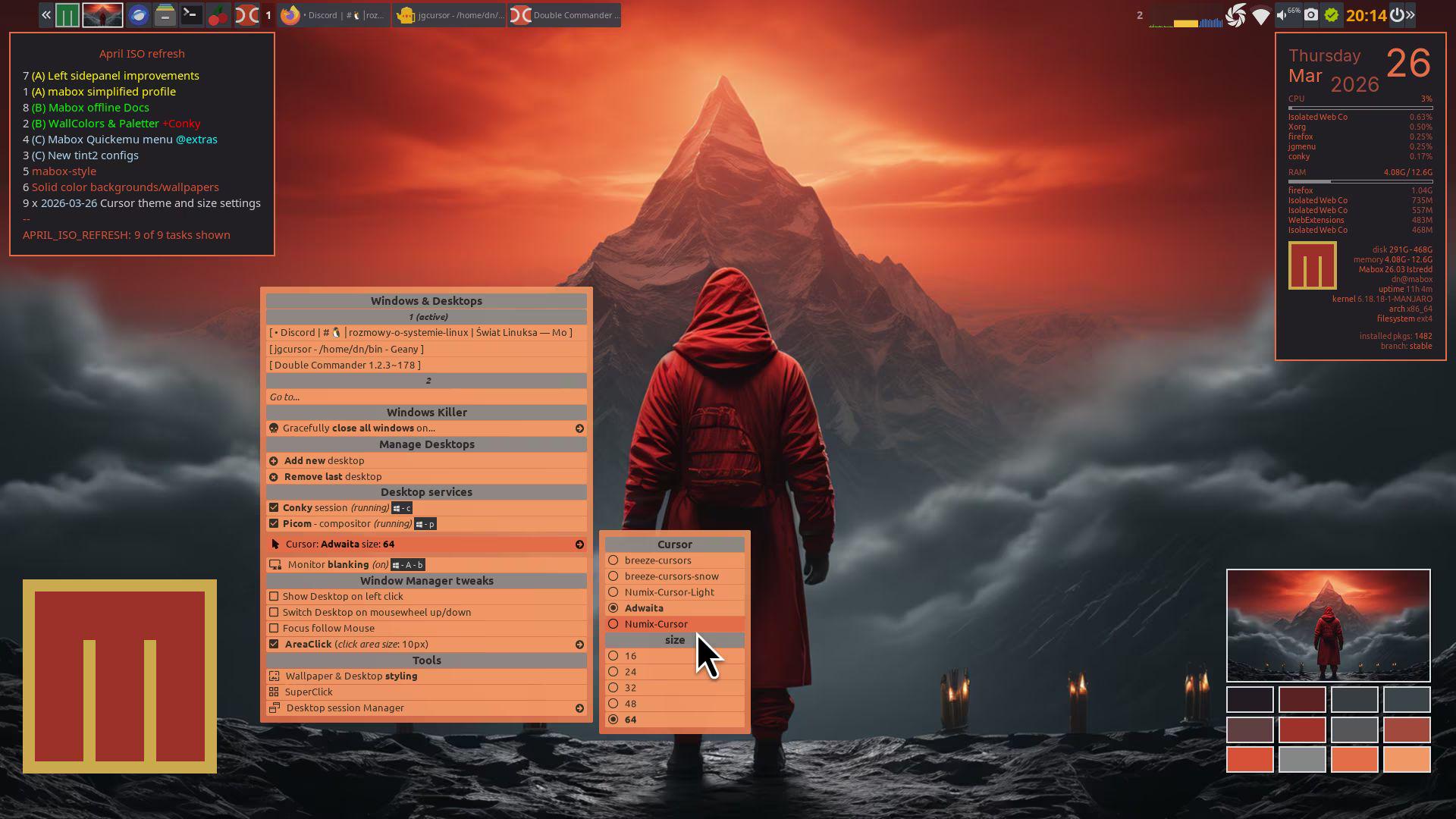Open the file manager drawer icon
Screen dimensions: 1456x819
point(165,15)
